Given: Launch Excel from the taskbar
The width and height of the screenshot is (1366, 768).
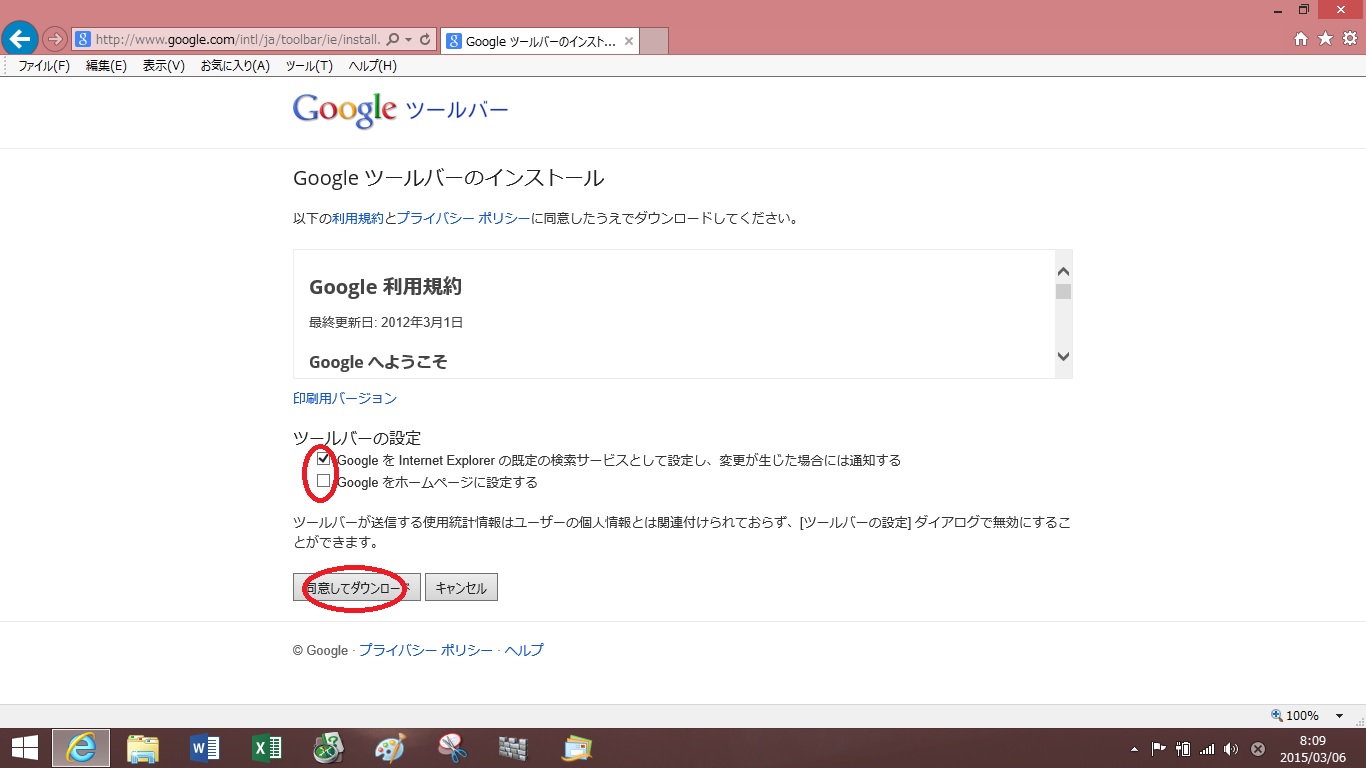Looking at the screenshot, I should click(266, 748).
